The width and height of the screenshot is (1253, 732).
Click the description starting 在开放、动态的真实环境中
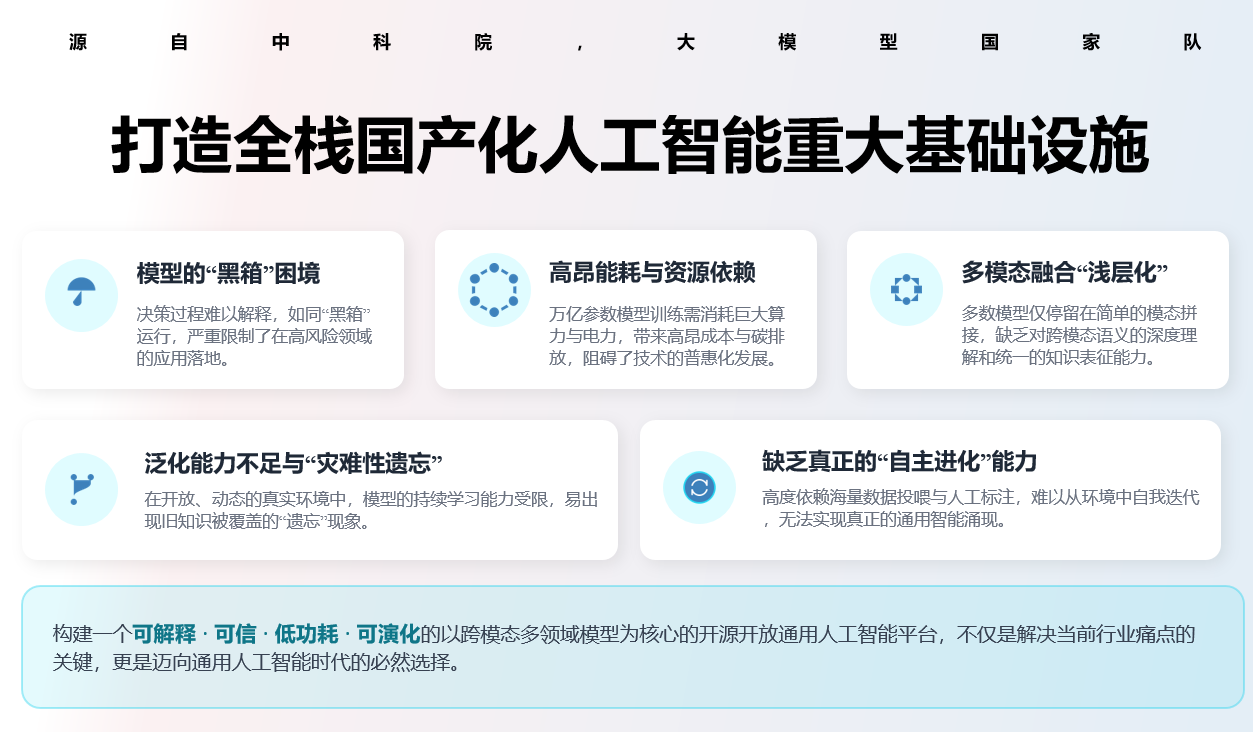click(371, 510)
